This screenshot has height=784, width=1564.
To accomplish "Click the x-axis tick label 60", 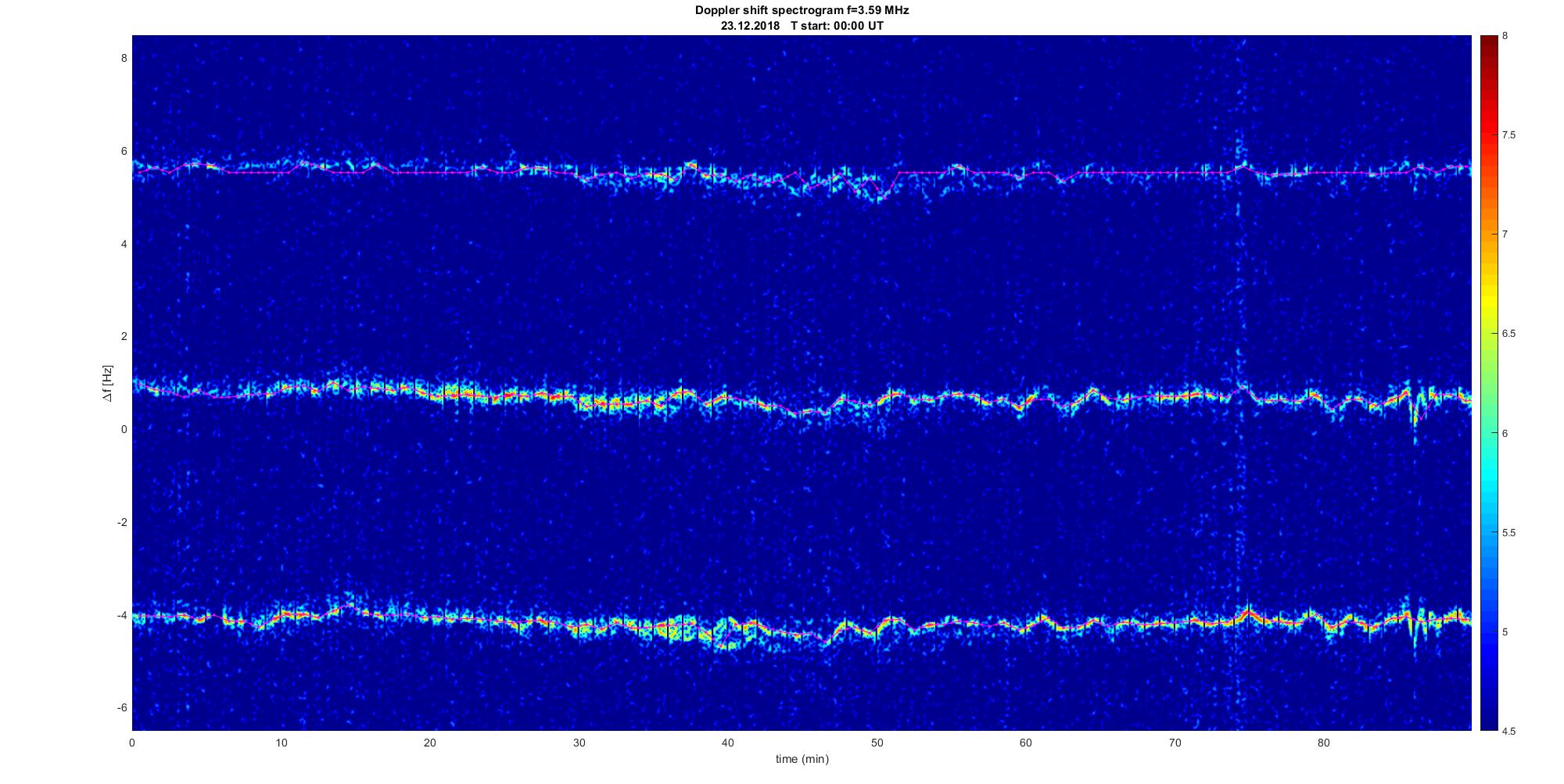I will (x=1025, y=743).
